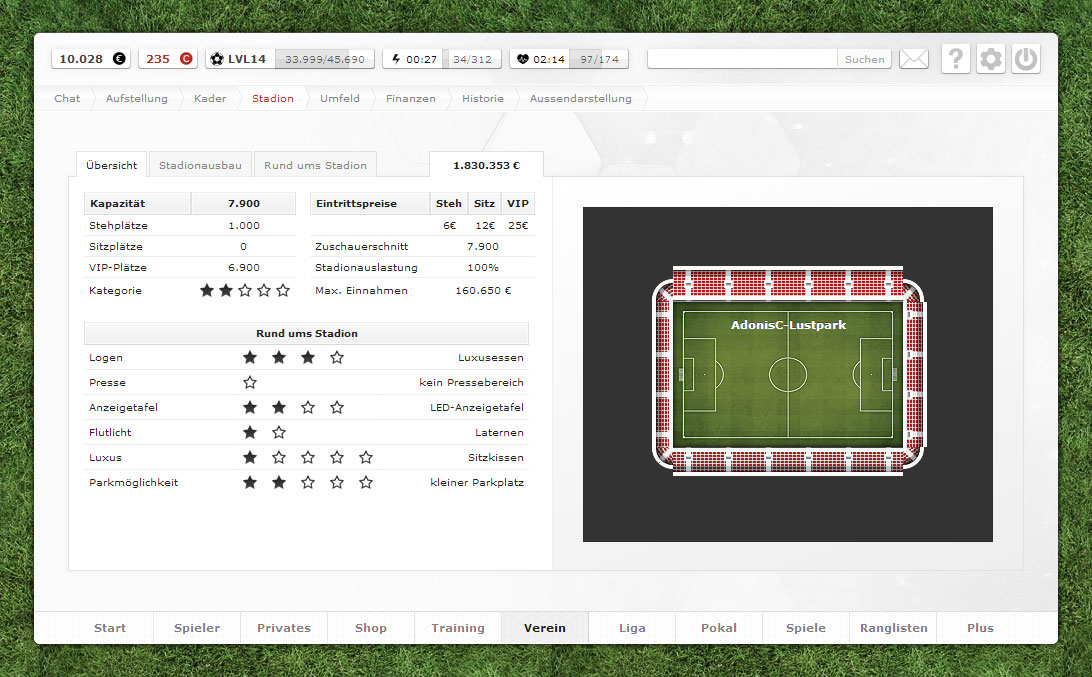Click the health progress bar 97/174
The height and width of the screenshot is (677, 1092).
[x=599, y=59]
